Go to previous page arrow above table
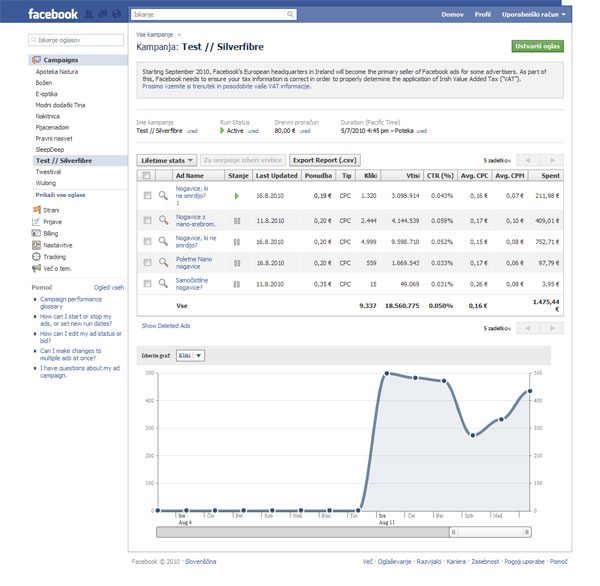 click(x=528, y=160)
